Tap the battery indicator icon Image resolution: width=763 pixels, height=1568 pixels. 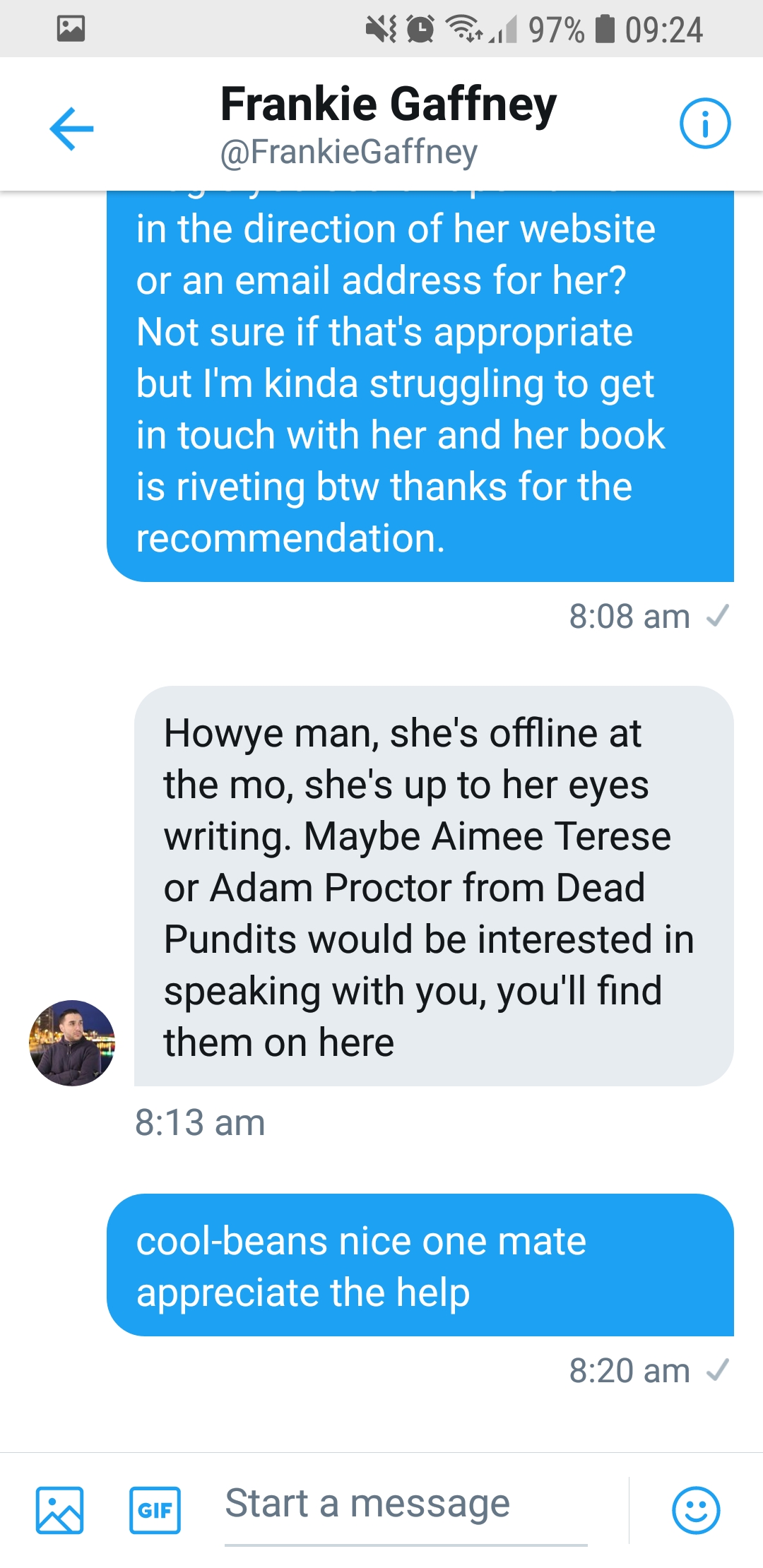click(x=605, y=29)
